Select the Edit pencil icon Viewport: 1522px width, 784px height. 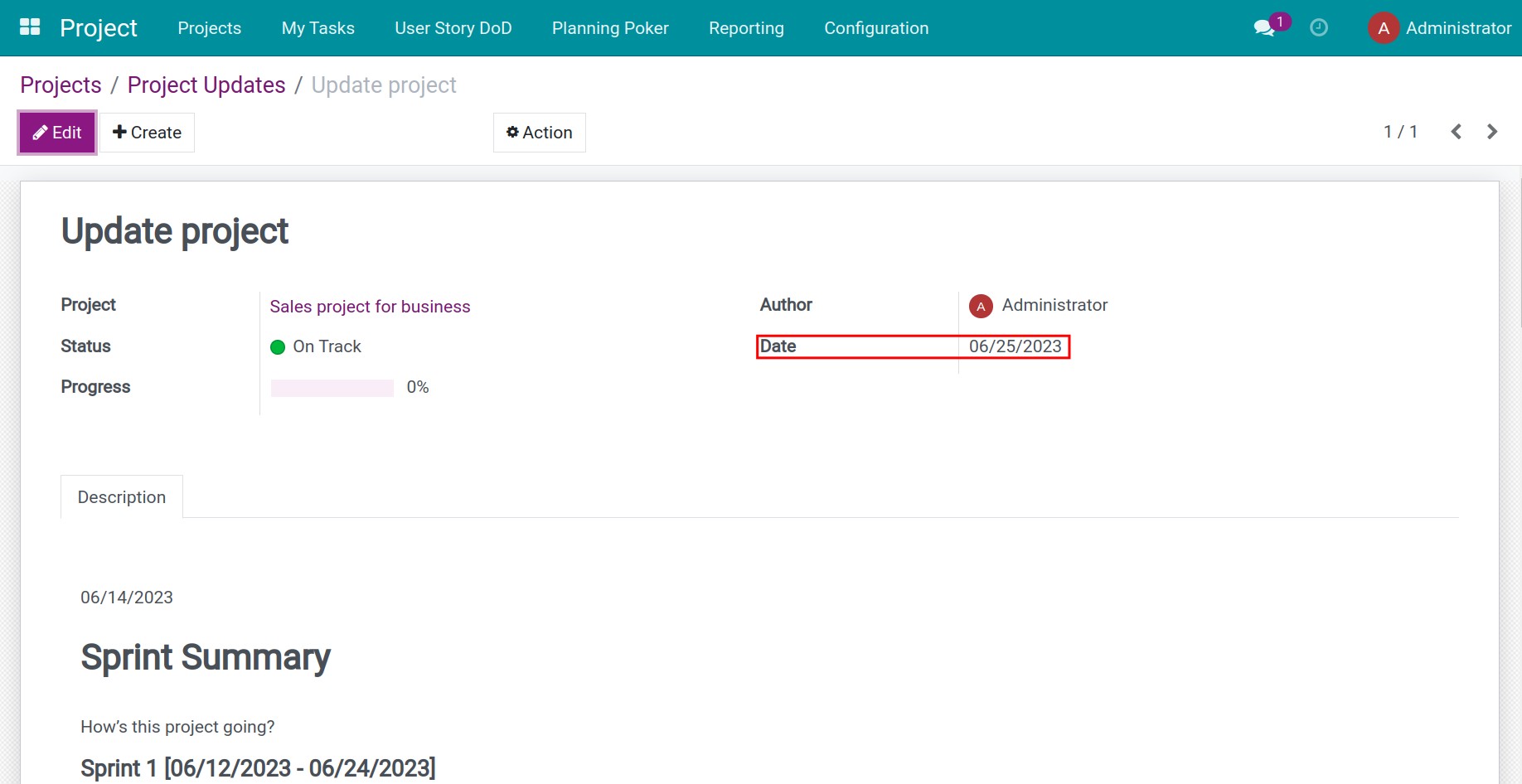pos(38,132)
